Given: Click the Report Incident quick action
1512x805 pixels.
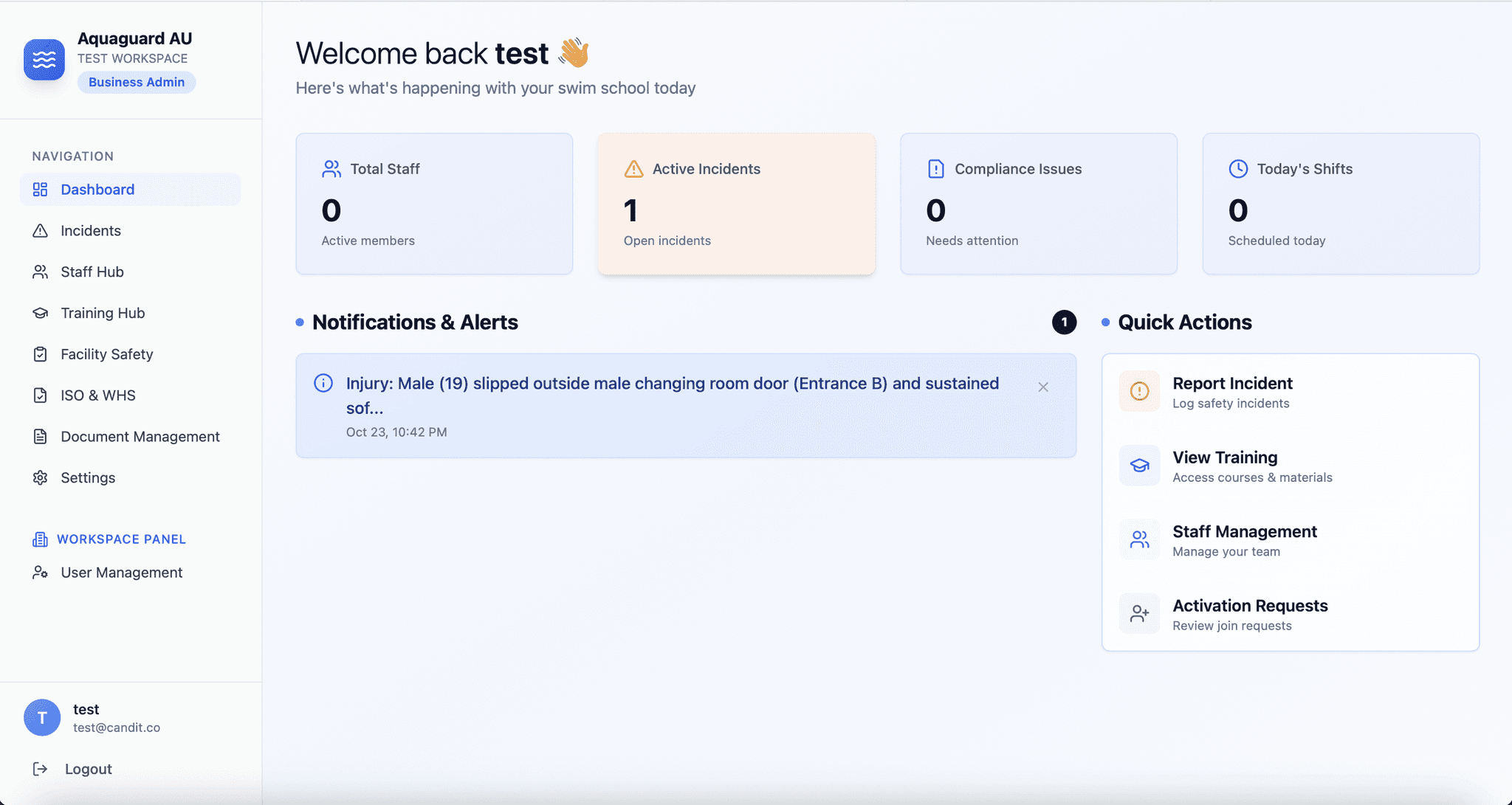Looking at the screenshot, I should 1291,392.
